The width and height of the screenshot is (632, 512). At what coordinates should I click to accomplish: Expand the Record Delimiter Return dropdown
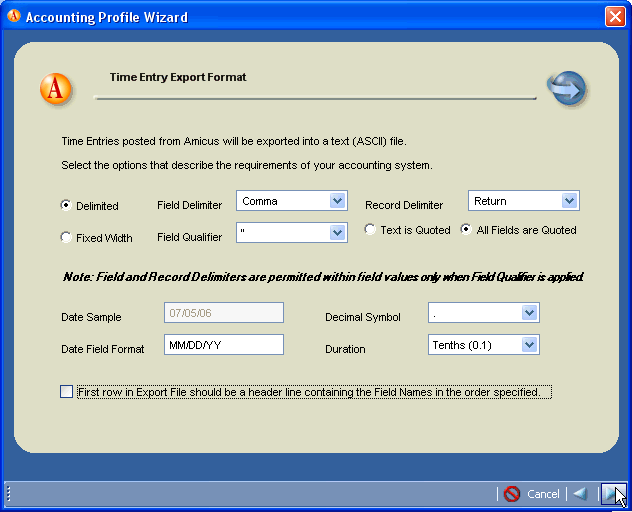coord(569,201)
